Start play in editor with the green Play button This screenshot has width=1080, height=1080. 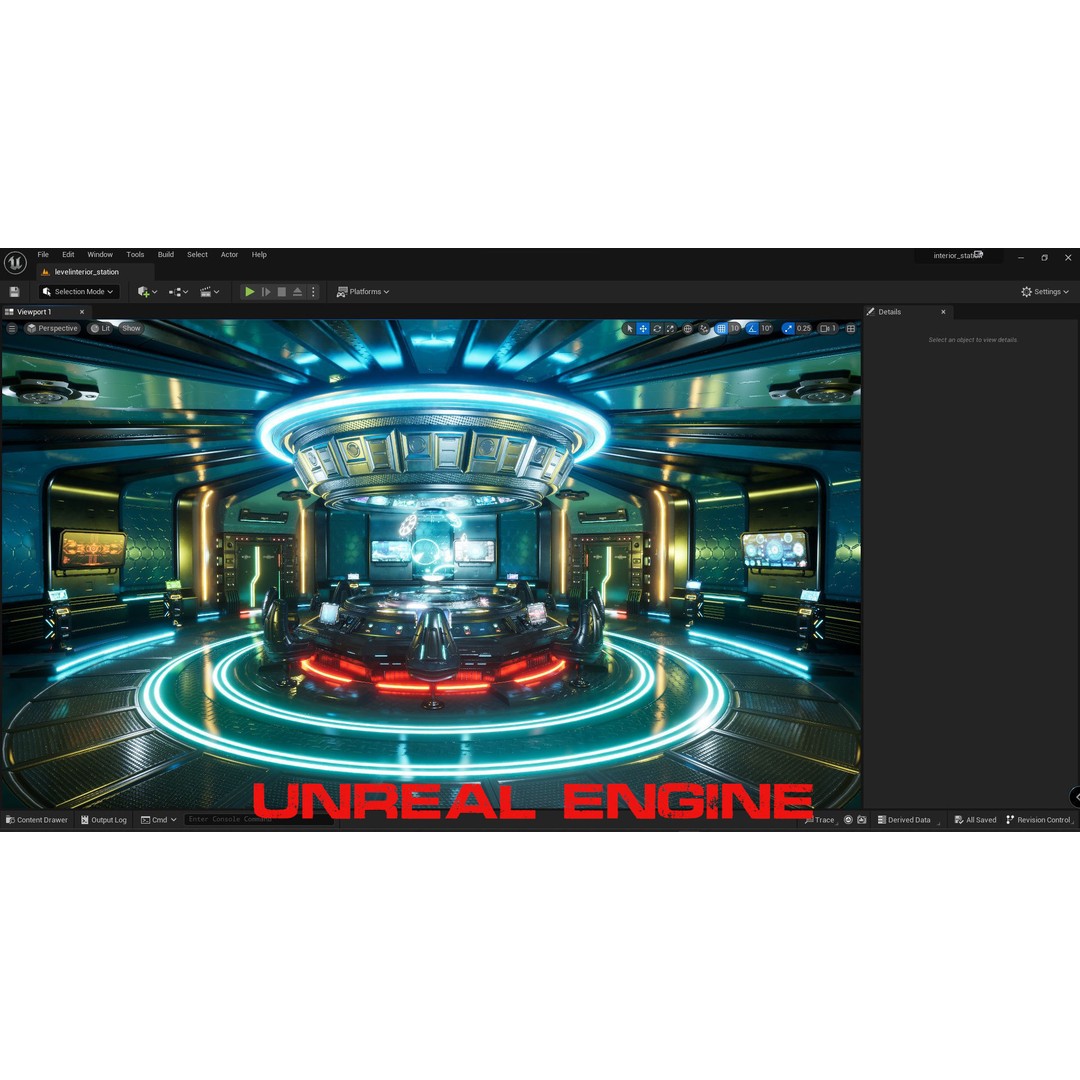249,292
